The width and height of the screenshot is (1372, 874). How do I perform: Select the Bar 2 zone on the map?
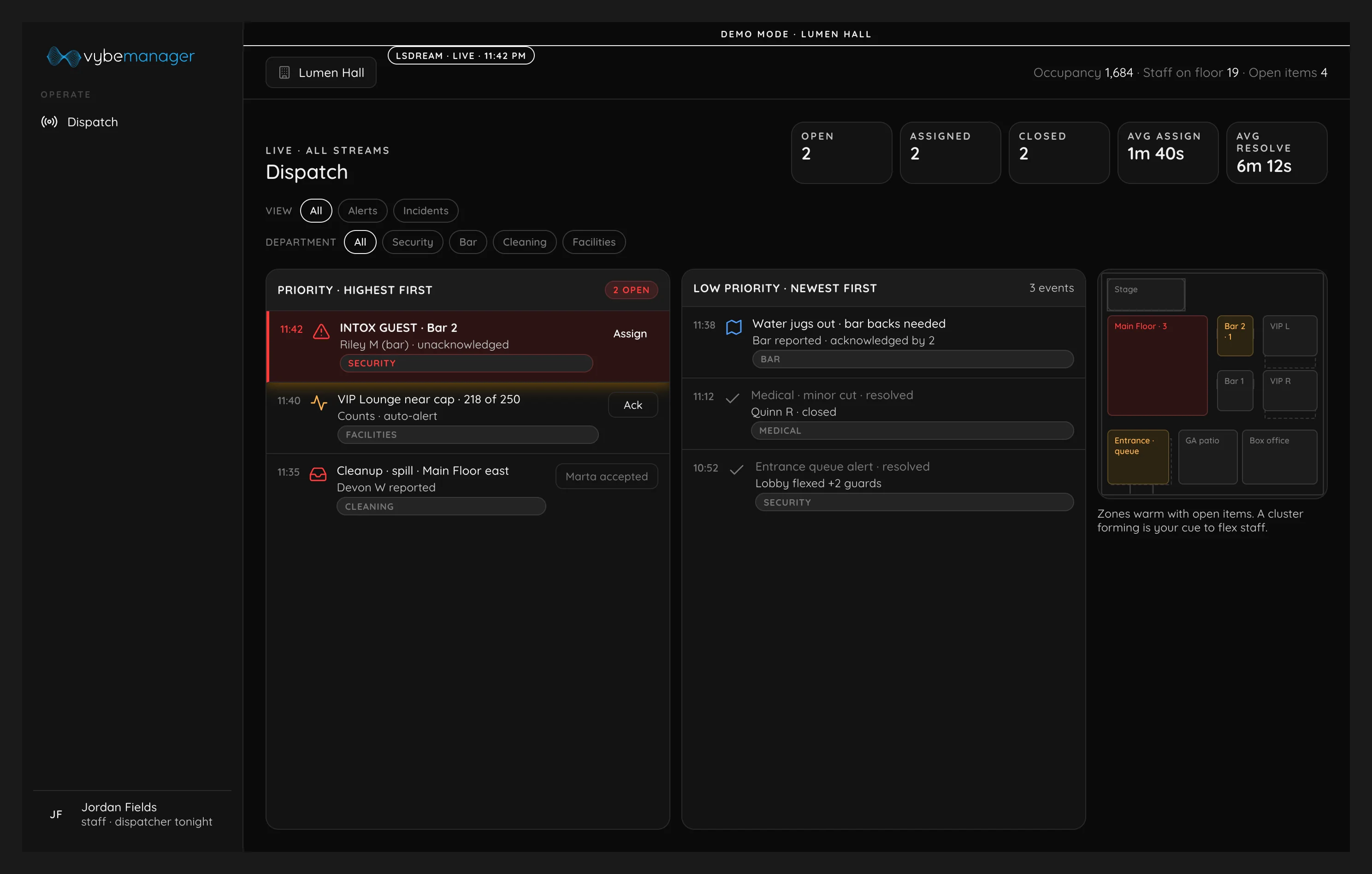click(x=1235, y=336)
